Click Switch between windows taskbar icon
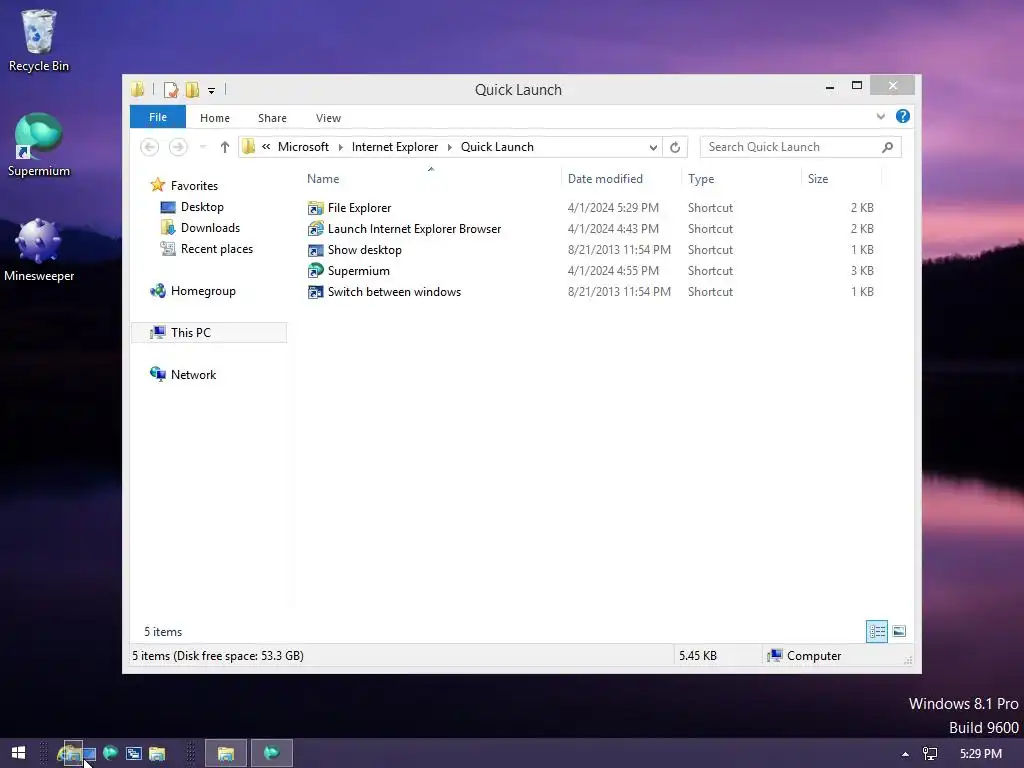The width and height of the screenshot is (1024, 768). pyautogui.click(x=134, y=754)
